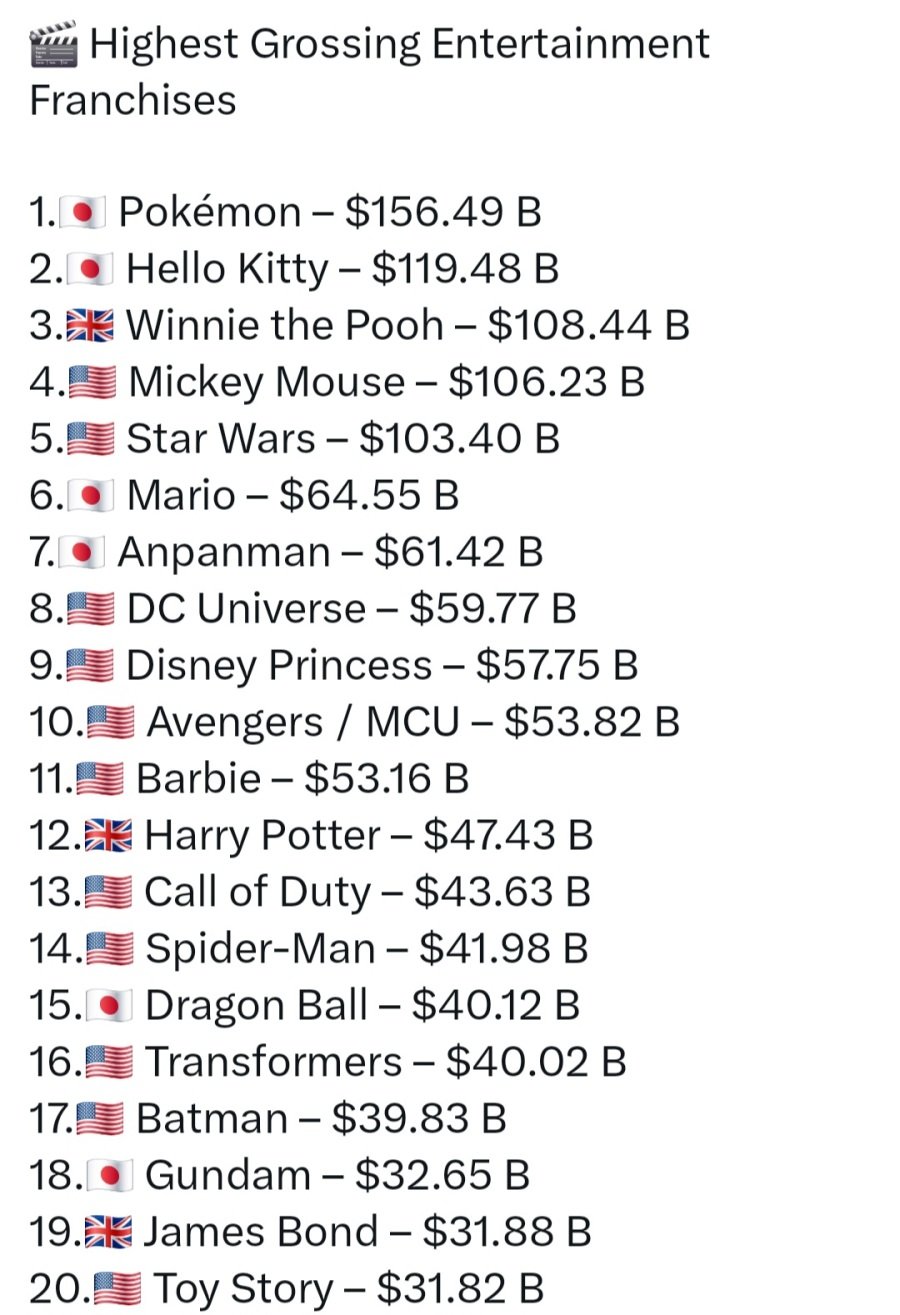Image resolution: width=900 pixels, height=1315 pixels.
Task: Click the UK flag next to Winnie the Pooh
Action: tap(91, 325)
